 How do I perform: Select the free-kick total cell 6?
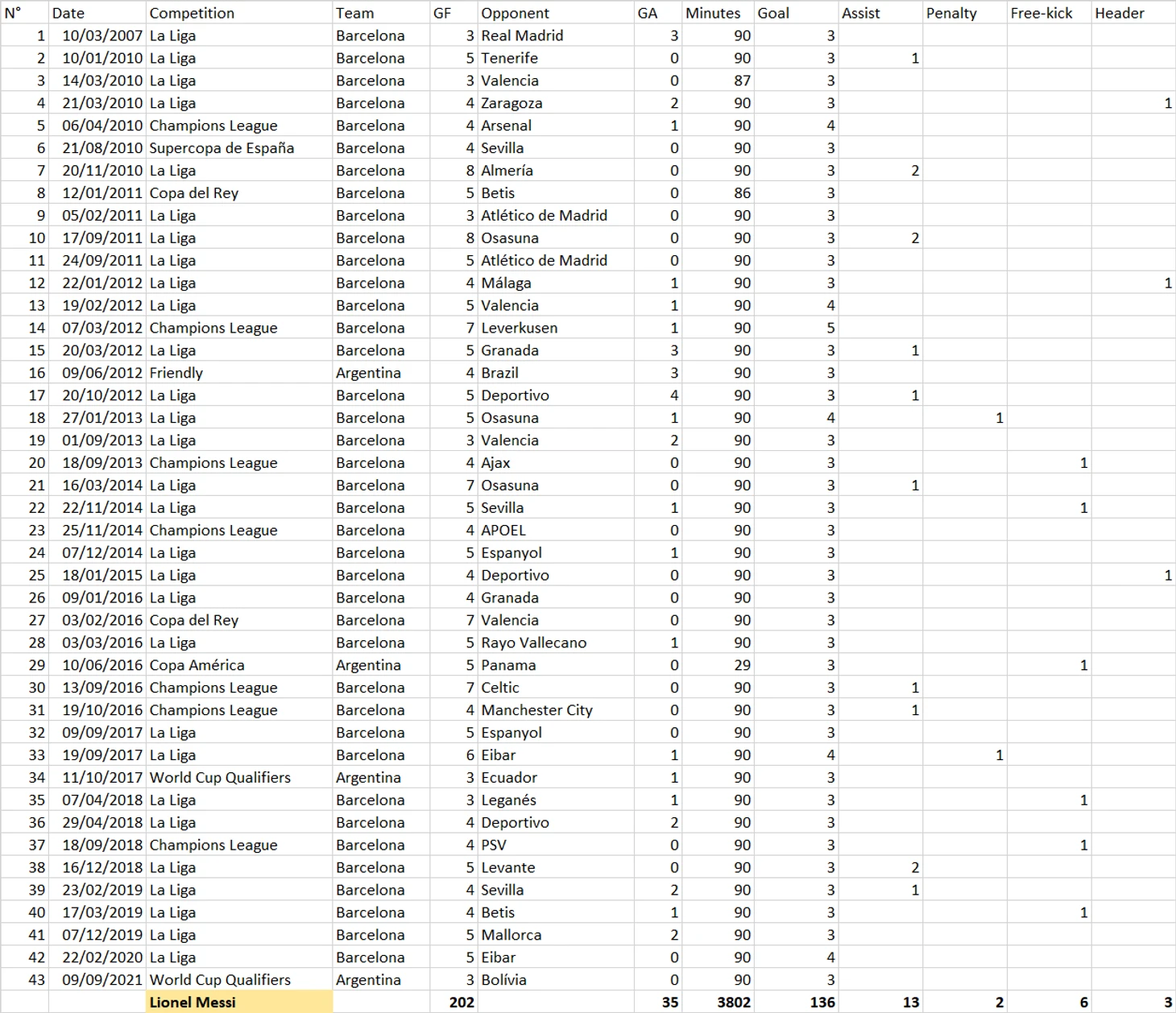click(x=1049, y=1003)
